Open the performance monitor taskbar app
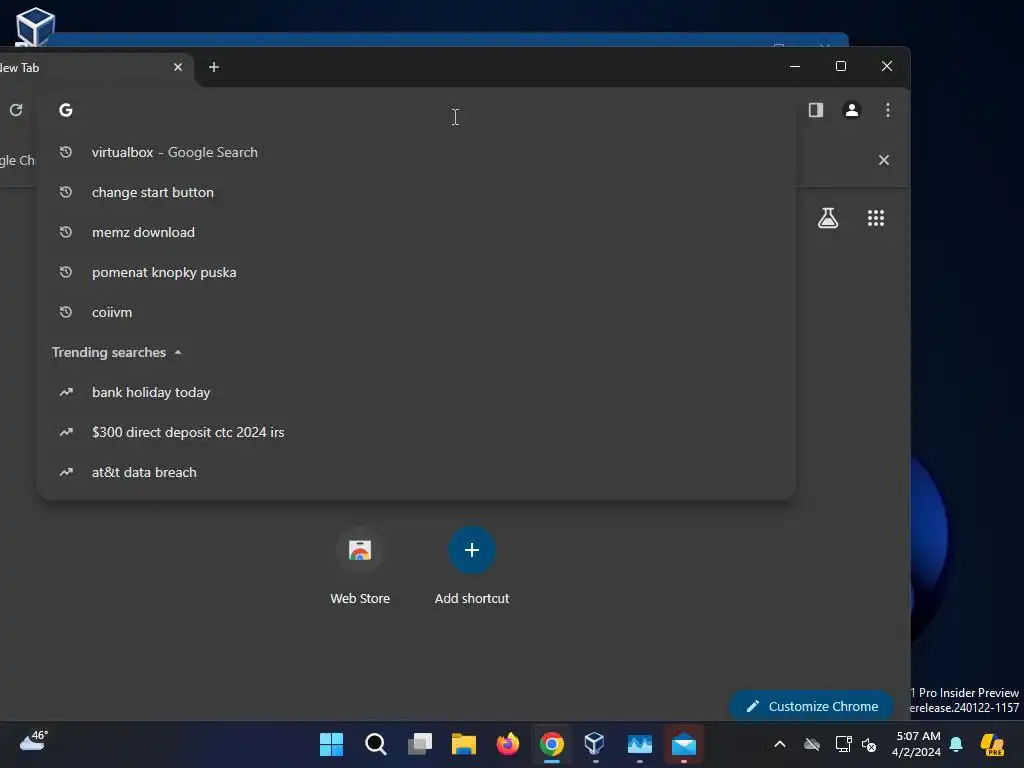1024x768 pixels. pos(639,744)
